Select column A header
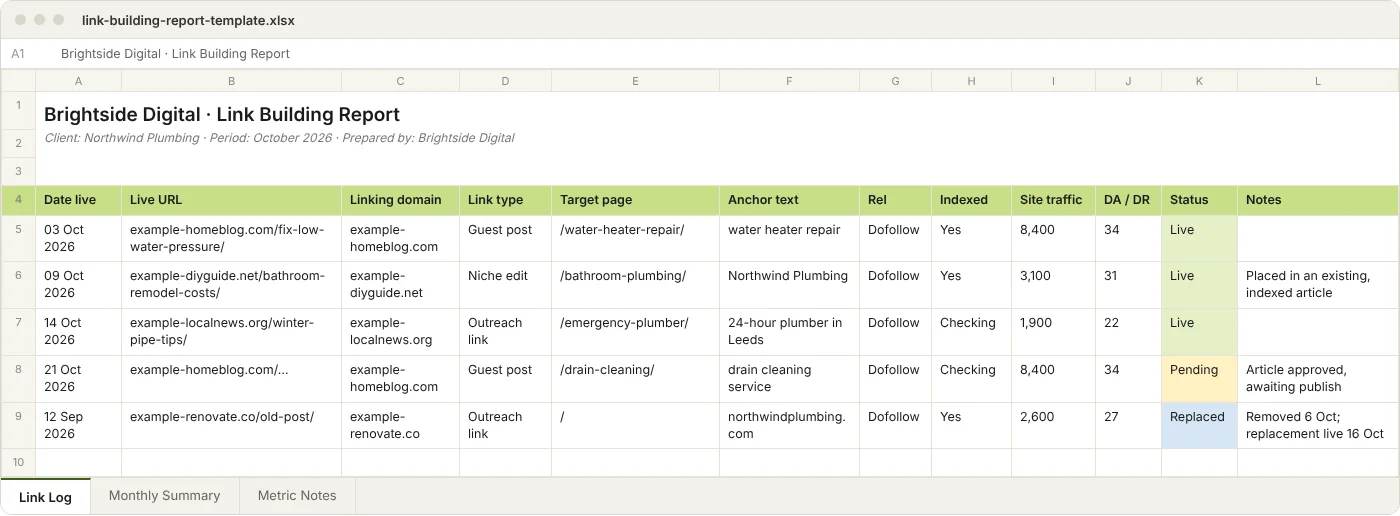 pos(79,81)
